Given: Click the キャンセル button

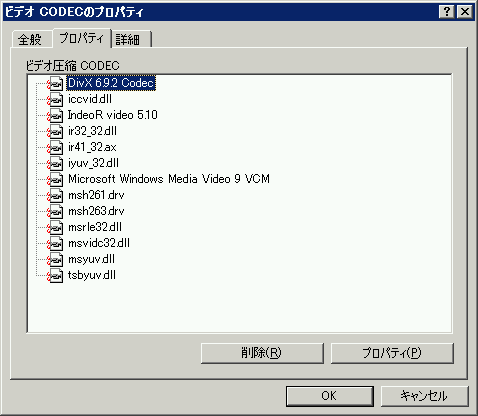Looking at the screenshot, I should pyautogui.click(x=424, y=396).
